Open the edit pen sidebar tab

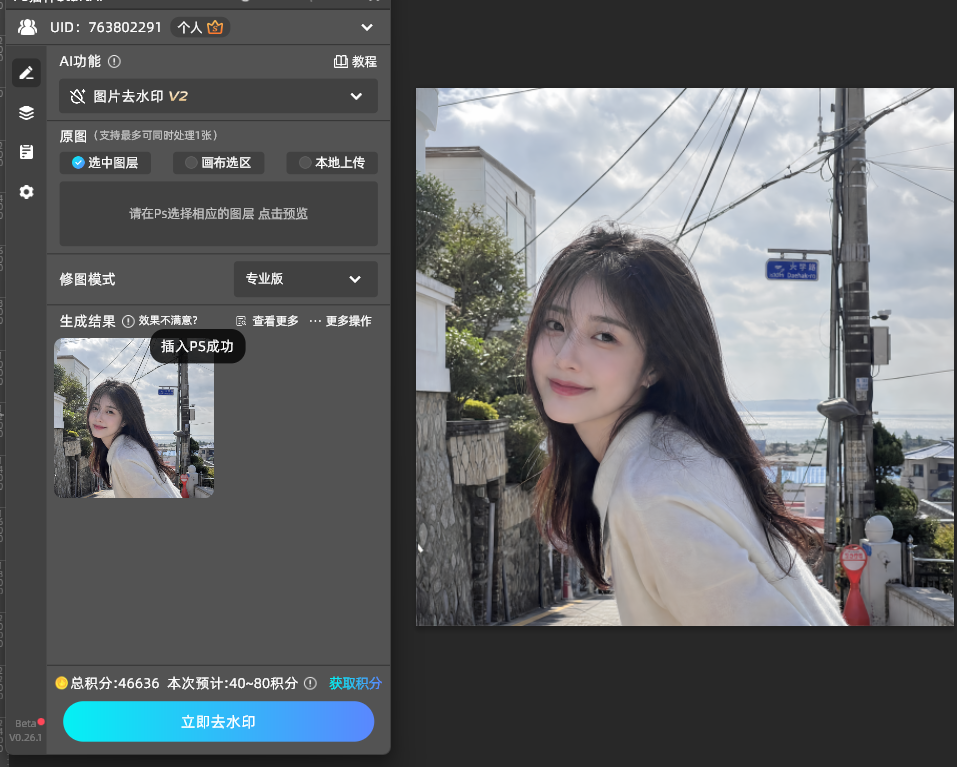pyautogui.click(x=26, y=73)
